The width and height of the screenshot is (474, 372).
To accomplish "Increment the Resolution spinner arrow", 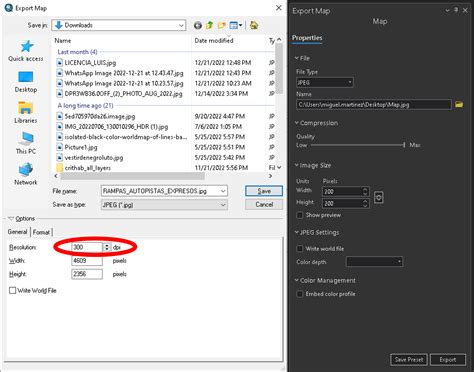I will 107,245.
